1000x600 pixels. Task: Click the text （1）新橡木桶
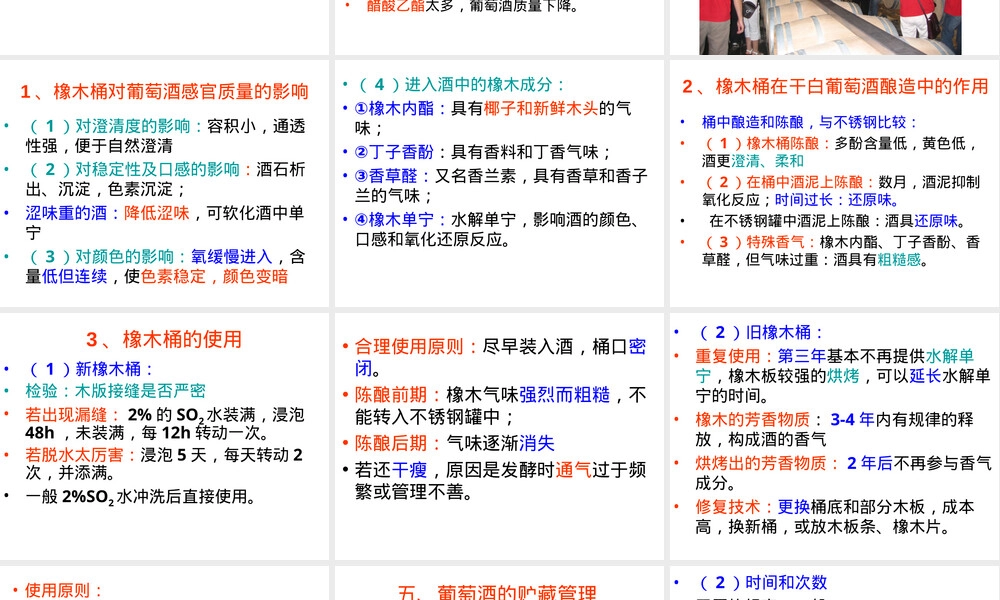click(x=89, y=369)
